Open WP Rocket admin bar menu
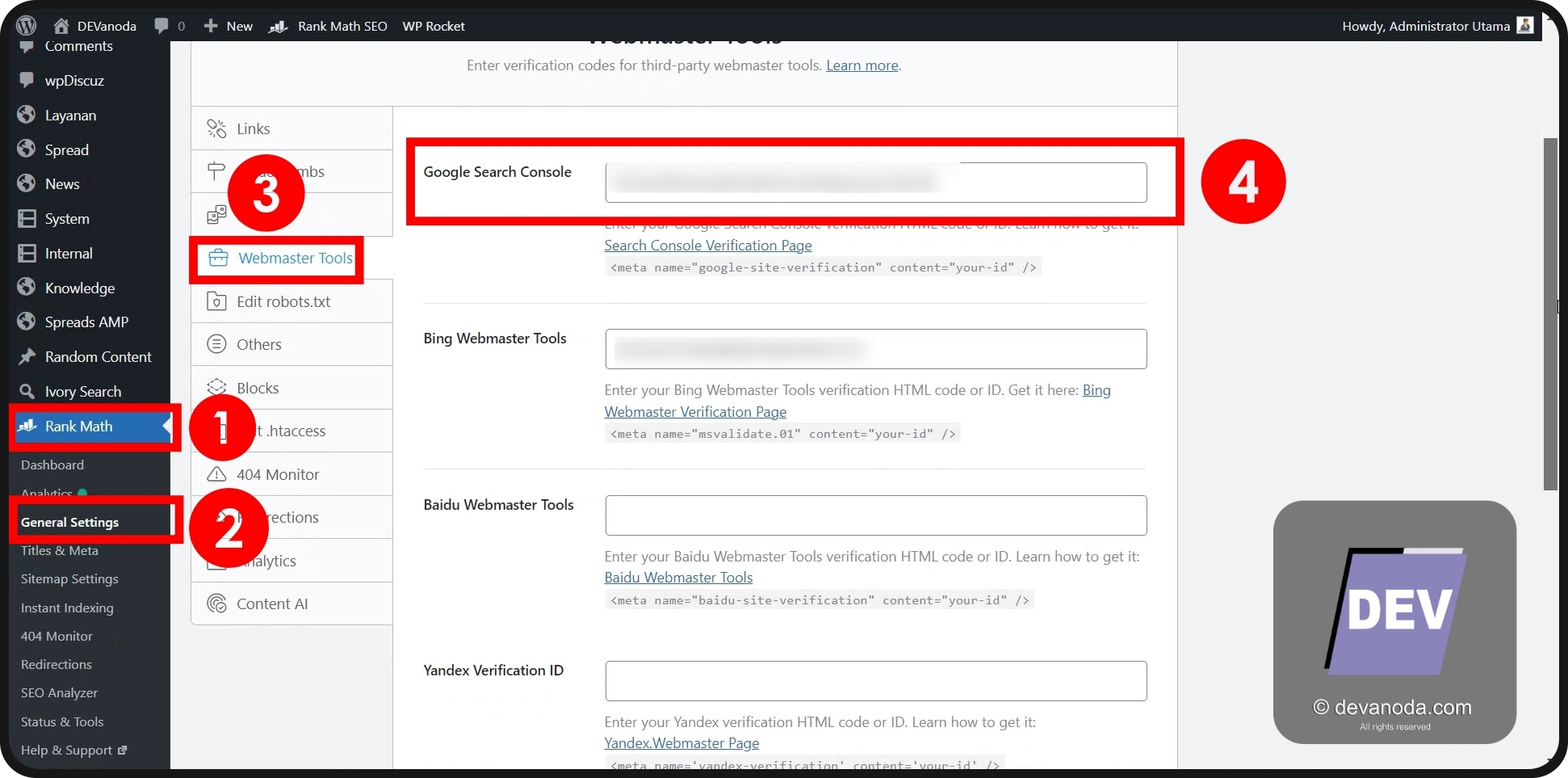1568x778 pixels. 434,26
